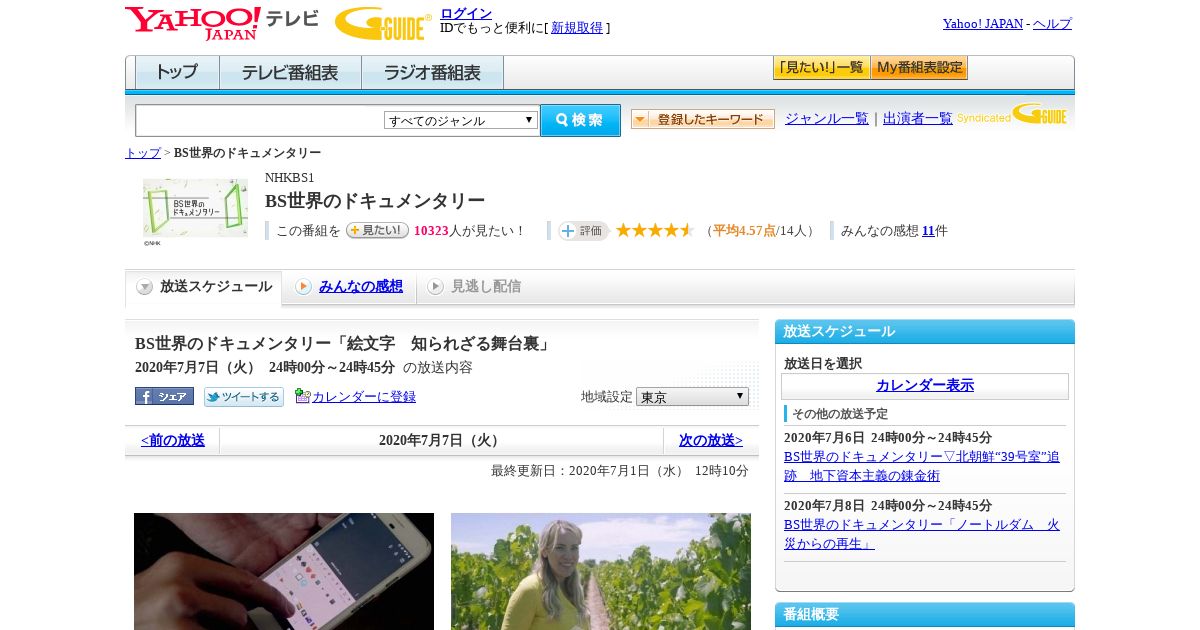Viewport: 1200px width, 630px height.
Task: Go to 前の放送
Action: coord(172,441)
